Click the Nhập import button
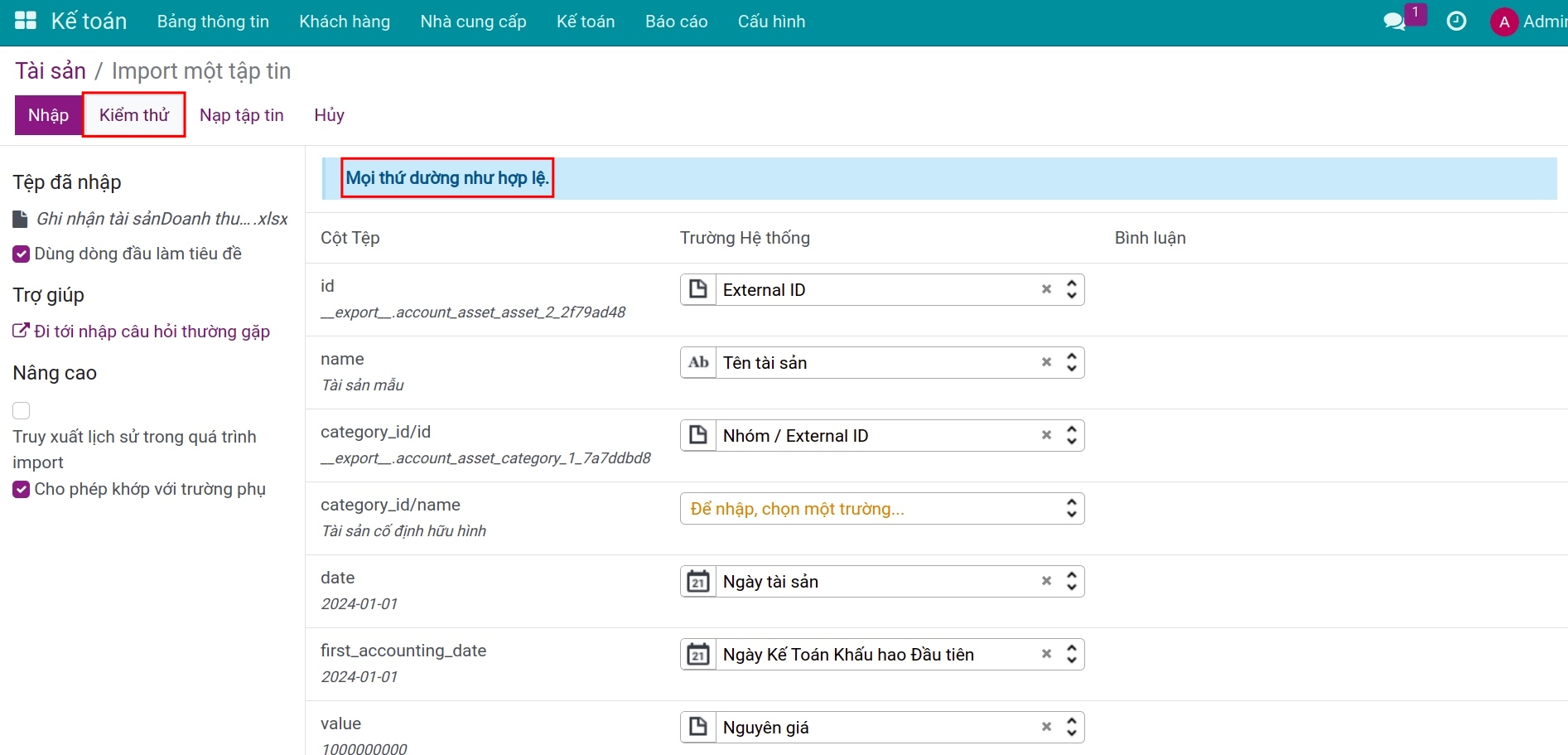 pos(48,115)
